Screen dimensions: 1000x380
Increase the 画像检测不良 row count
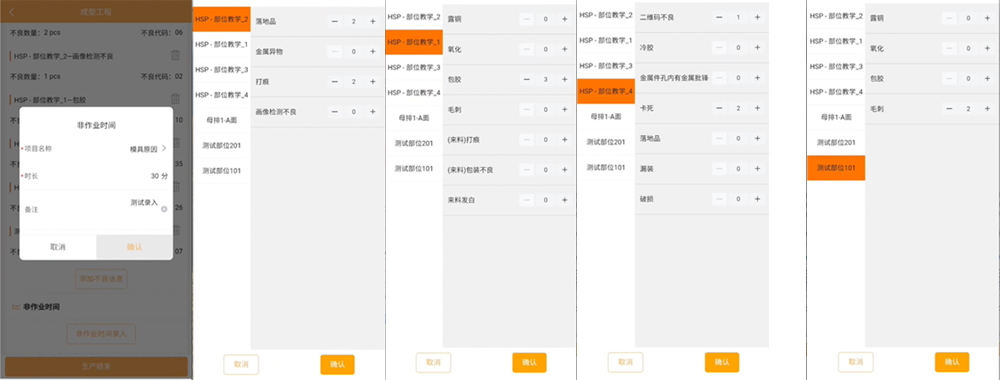click(x=372, y=112)
